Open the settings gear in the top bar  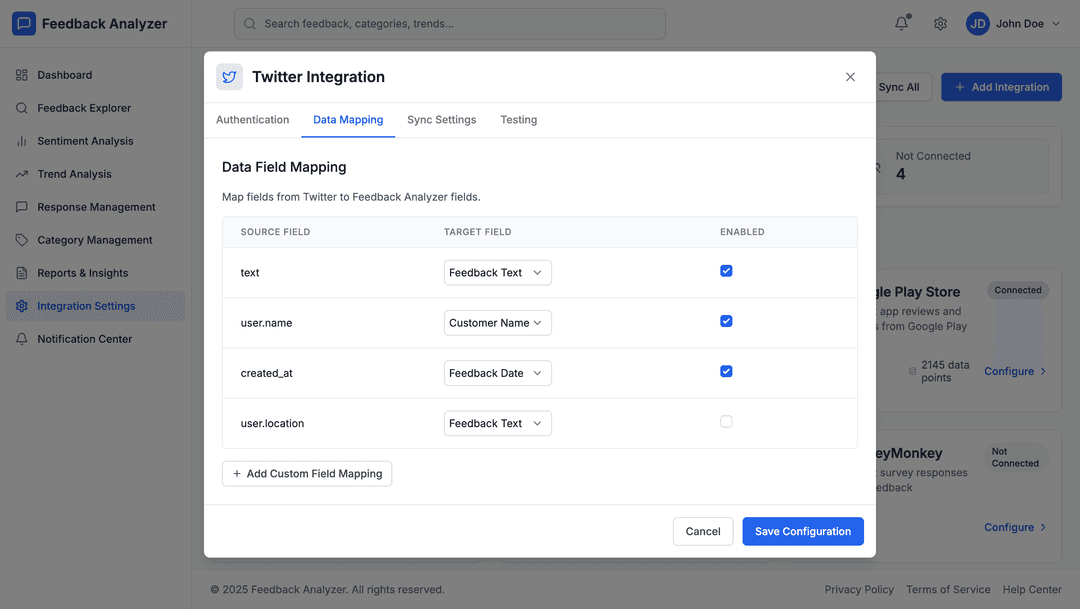pyautogui.click(x=940, y=23)
